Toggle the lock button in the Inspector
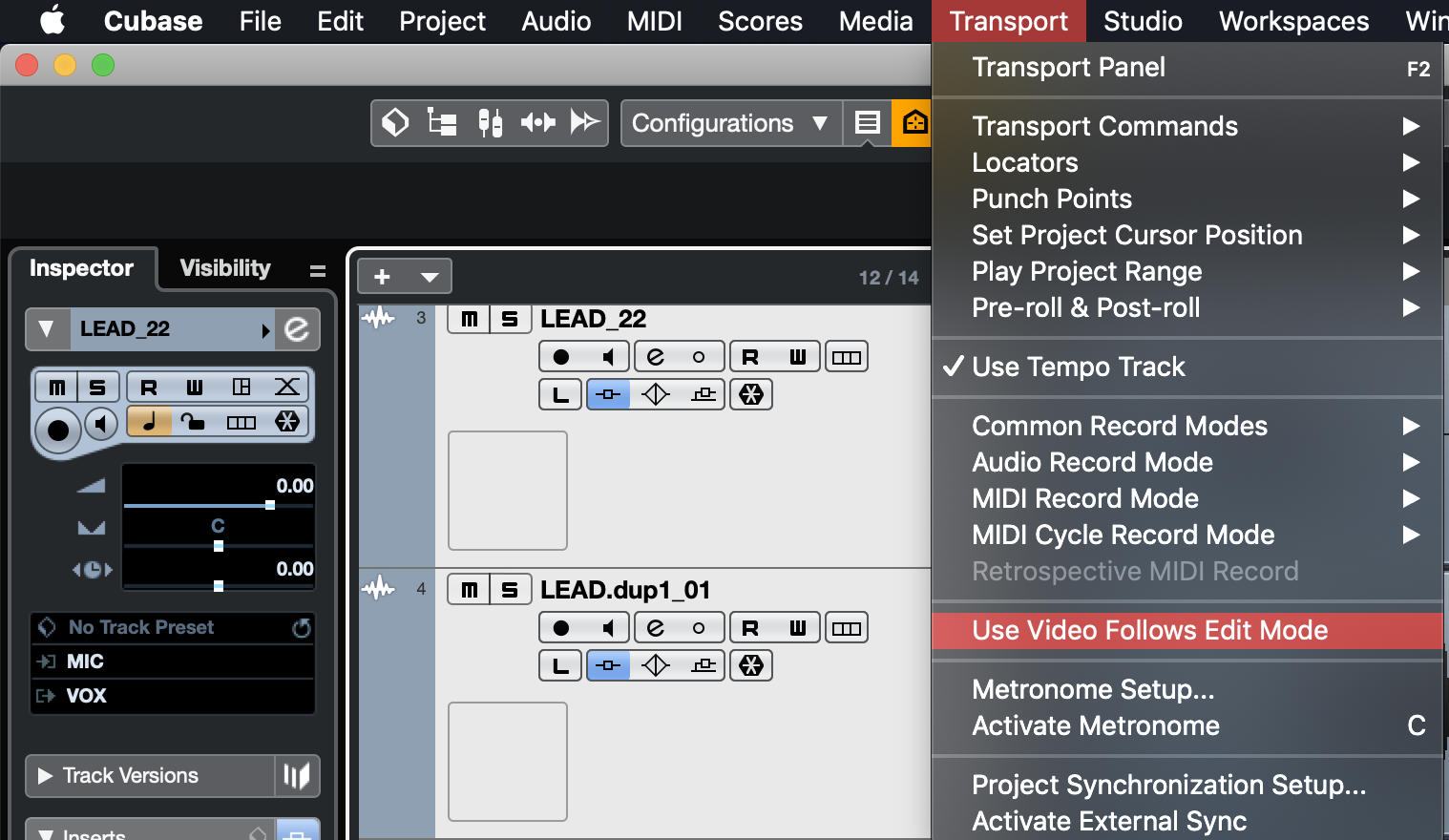 click(195, 422)
